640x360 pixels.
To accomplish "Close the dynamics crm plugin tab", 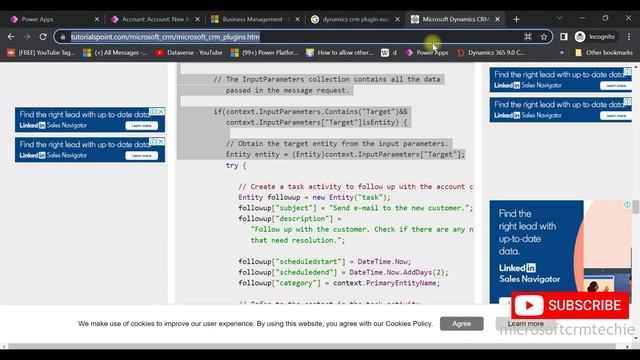I will (x=398, y=19).
